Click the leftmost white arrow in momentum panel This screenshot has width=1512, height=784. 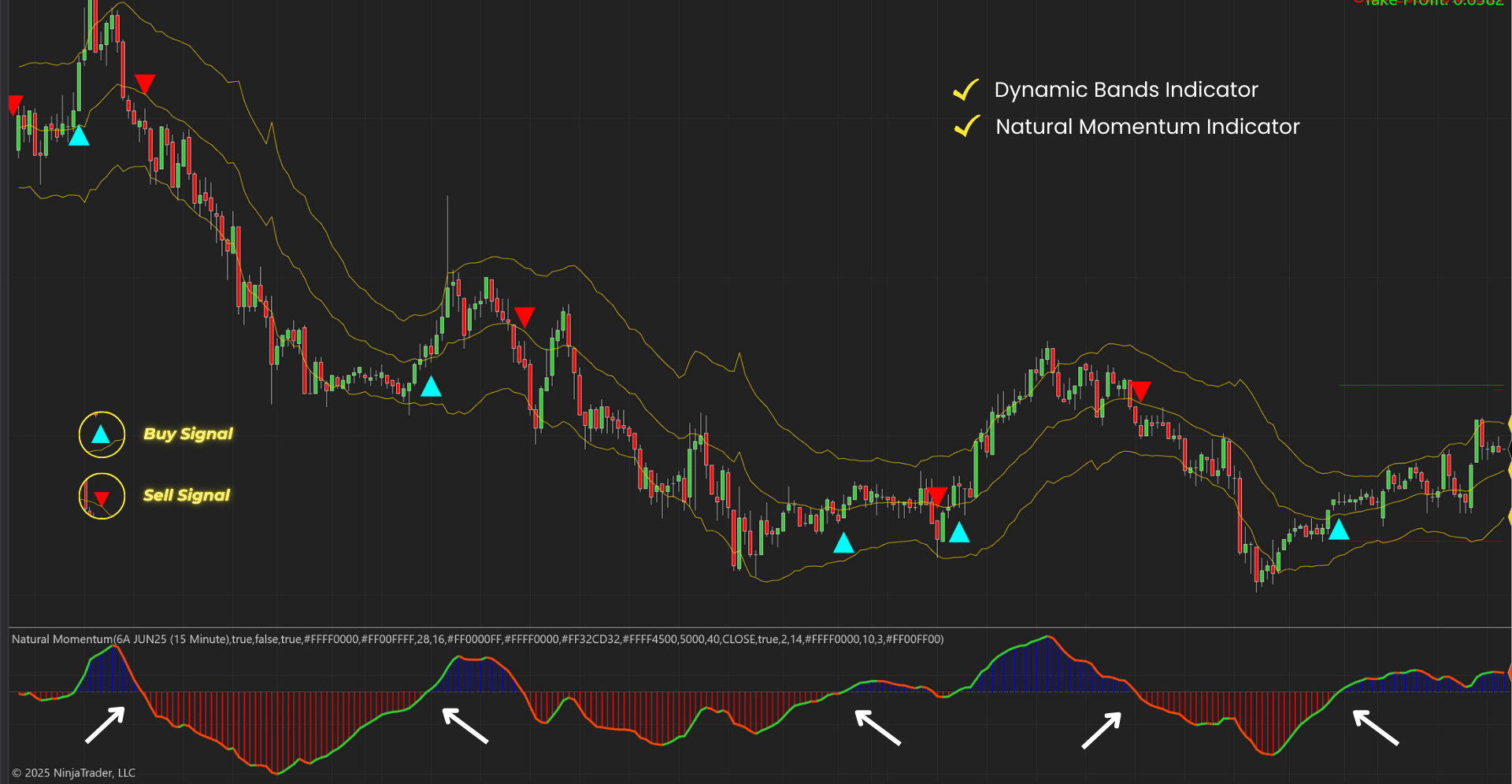tap(106, 724)
